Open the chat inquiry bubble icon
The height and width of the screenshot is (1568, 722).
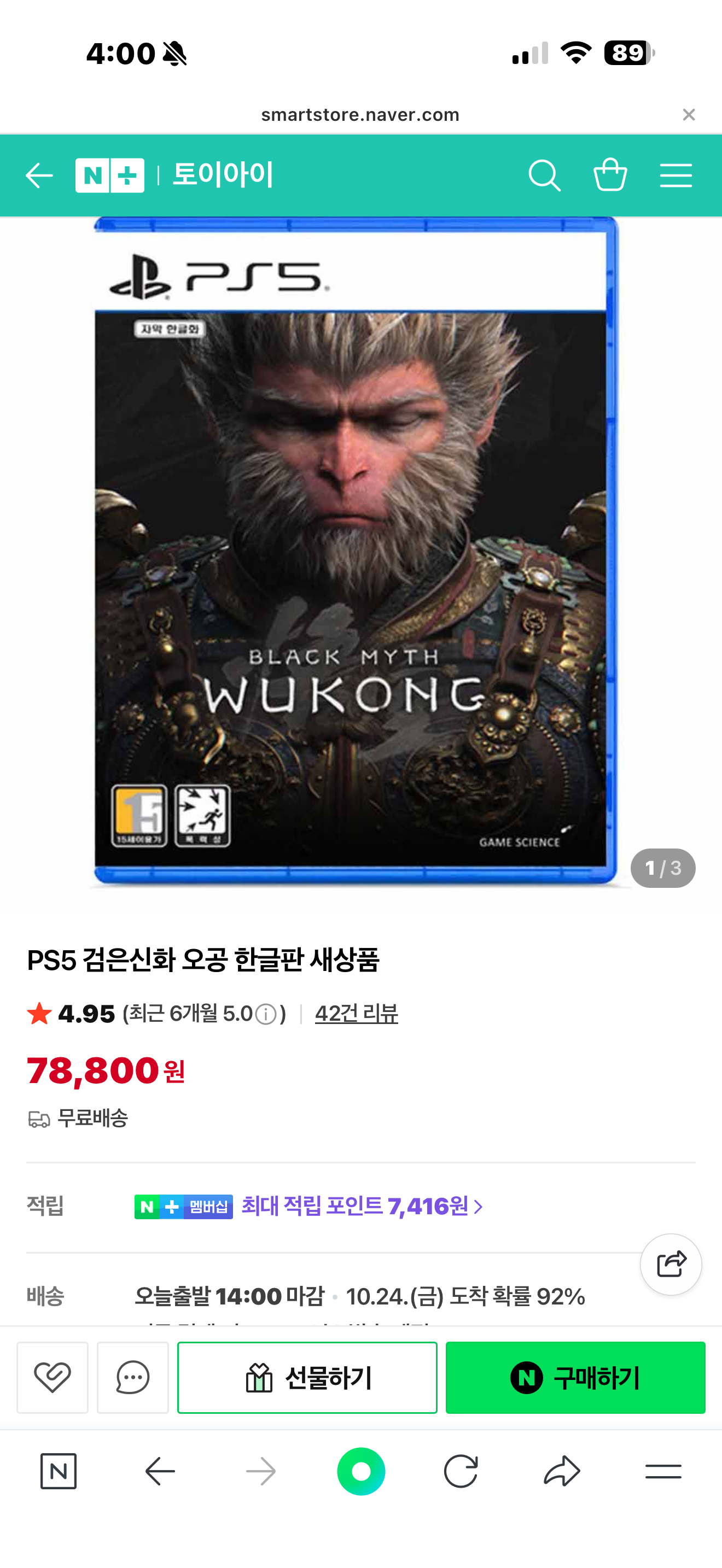pos(133,1377)
